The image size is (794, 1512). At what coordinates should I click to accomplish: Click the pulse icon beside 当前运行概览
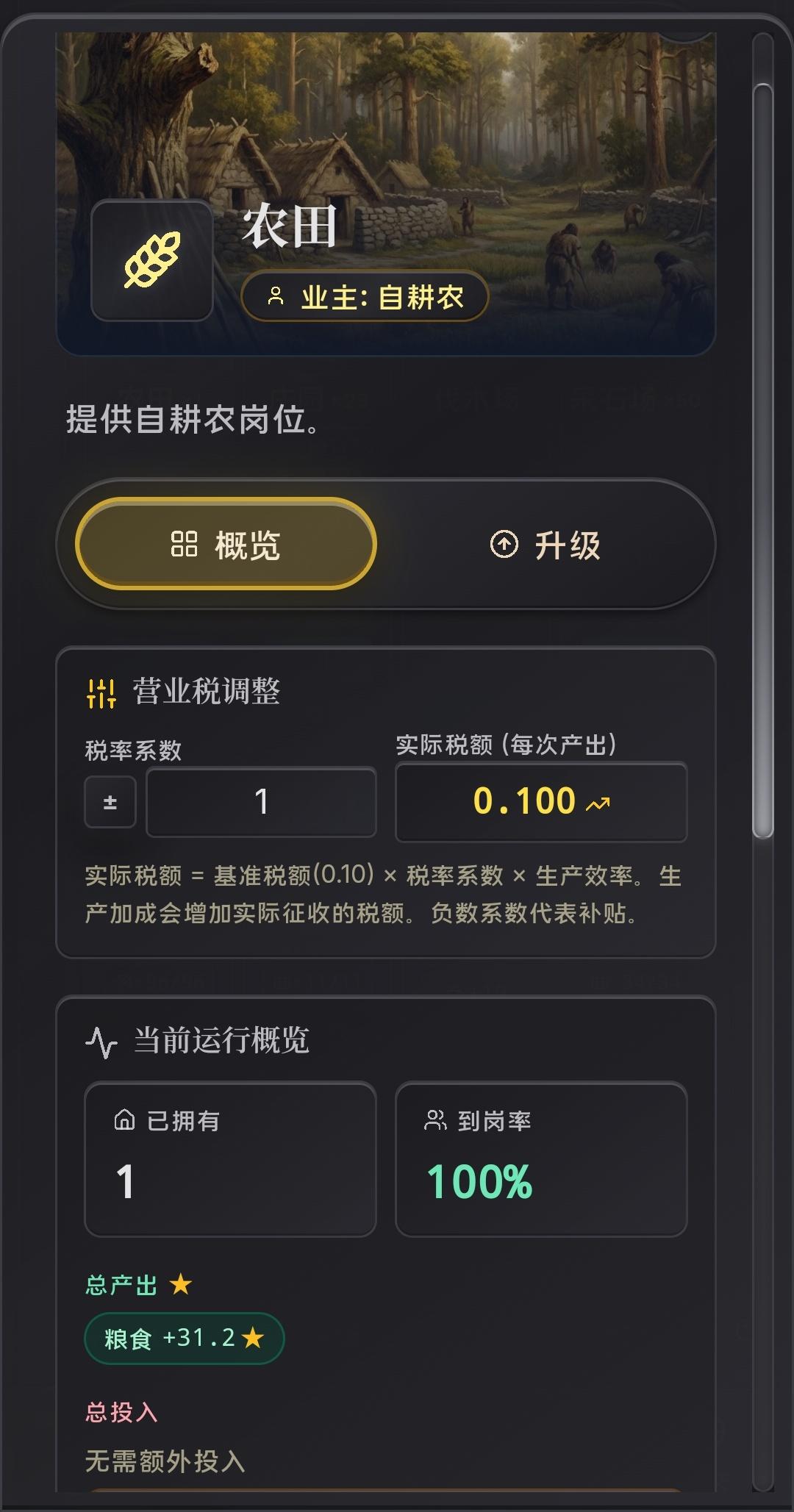(101, 1042)
